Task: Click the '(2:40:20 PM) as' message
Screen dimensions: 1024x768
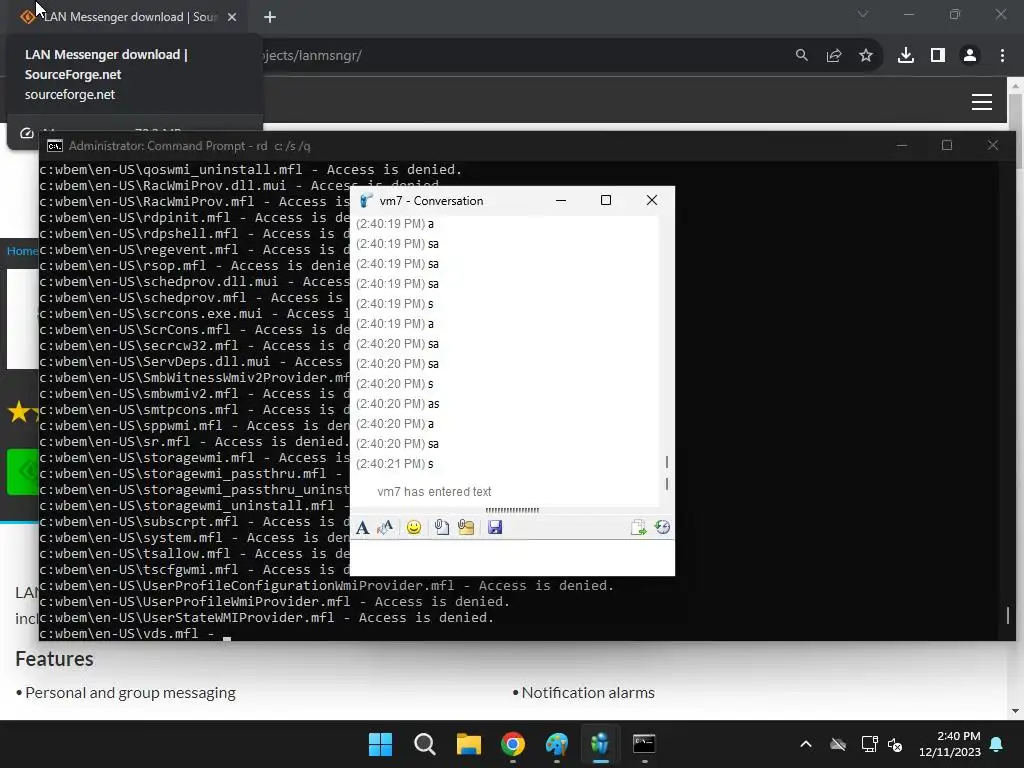Action: point(398,404)
